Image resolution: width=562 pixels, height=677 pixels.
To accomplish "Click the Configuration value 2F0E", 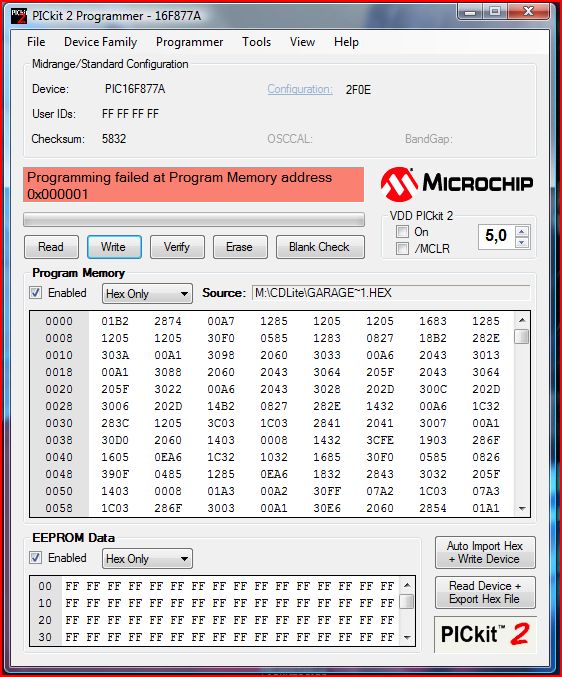I will point(358,90).
